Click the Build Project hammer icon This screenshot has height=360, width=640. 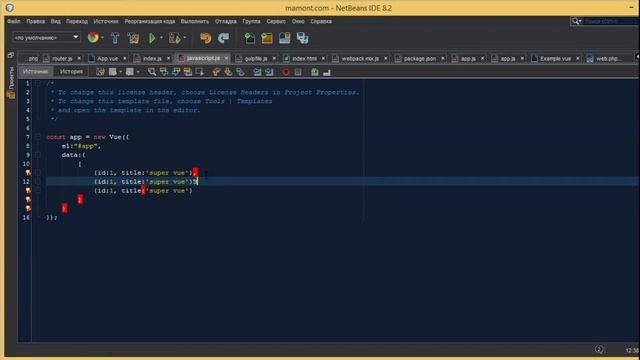click(115, 38)
